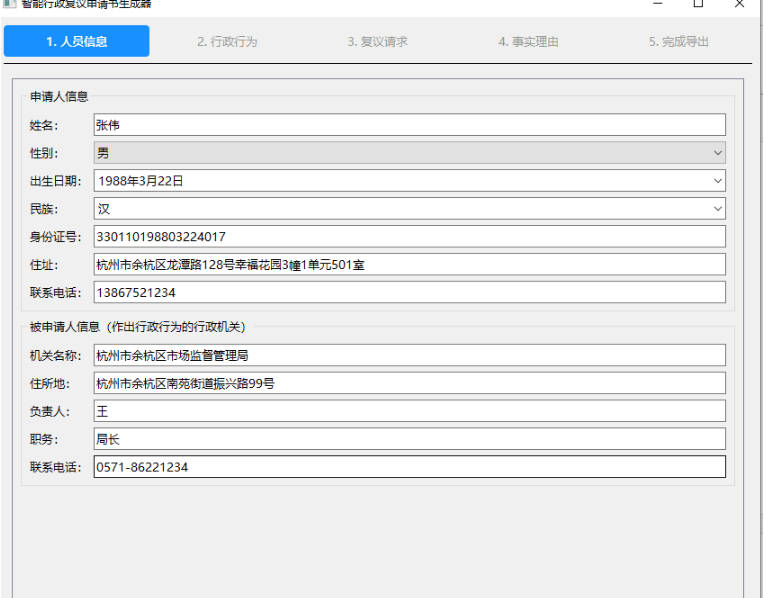764x598 pixels.
Task: Open the 完成导出 tab
Action: point(679,42)
